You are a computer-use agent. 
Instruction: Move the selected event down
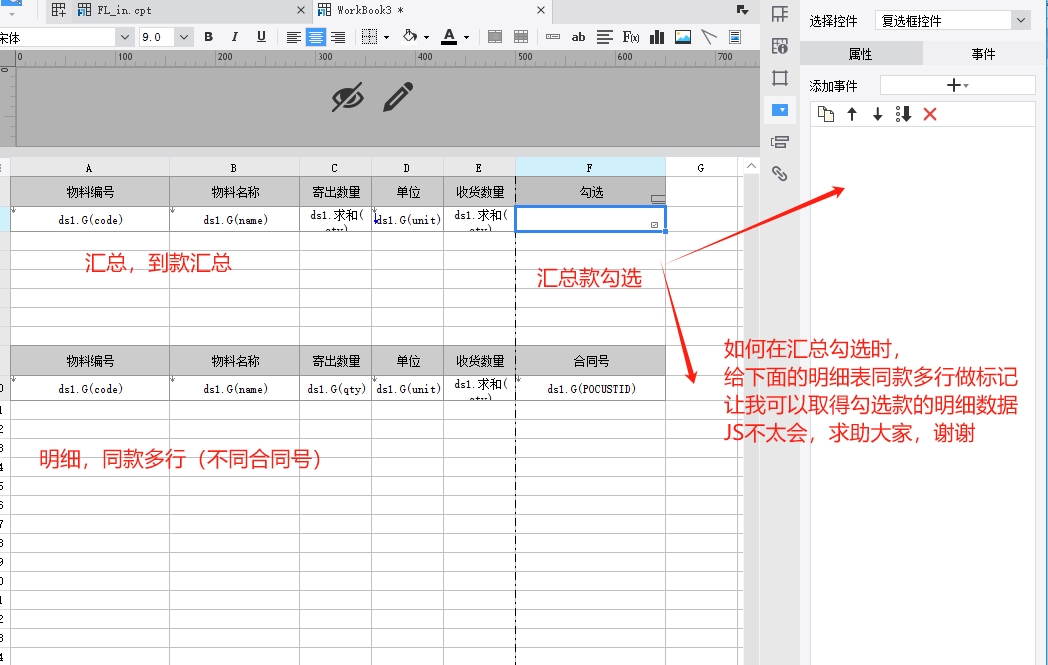coord(878,114)
